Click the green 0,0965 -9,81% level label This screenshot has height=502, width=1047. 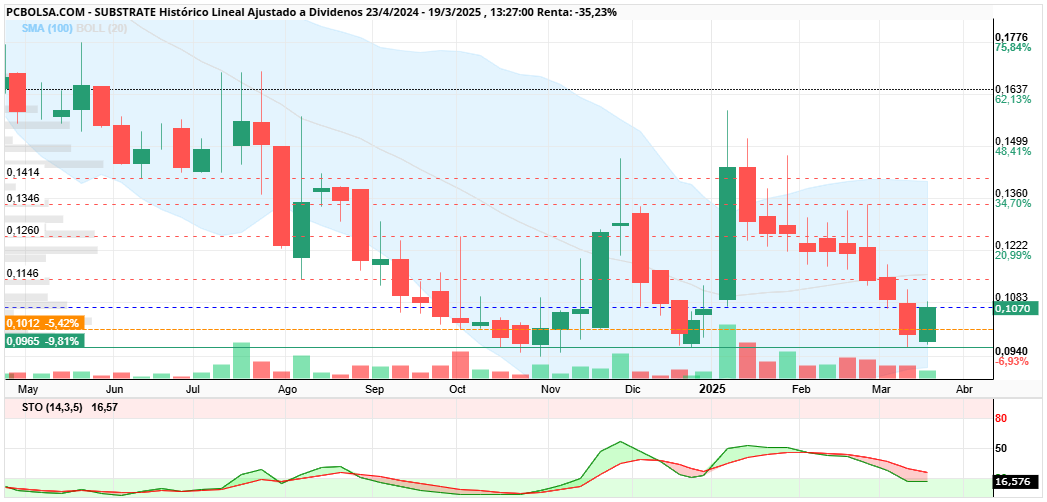(43, 341)
